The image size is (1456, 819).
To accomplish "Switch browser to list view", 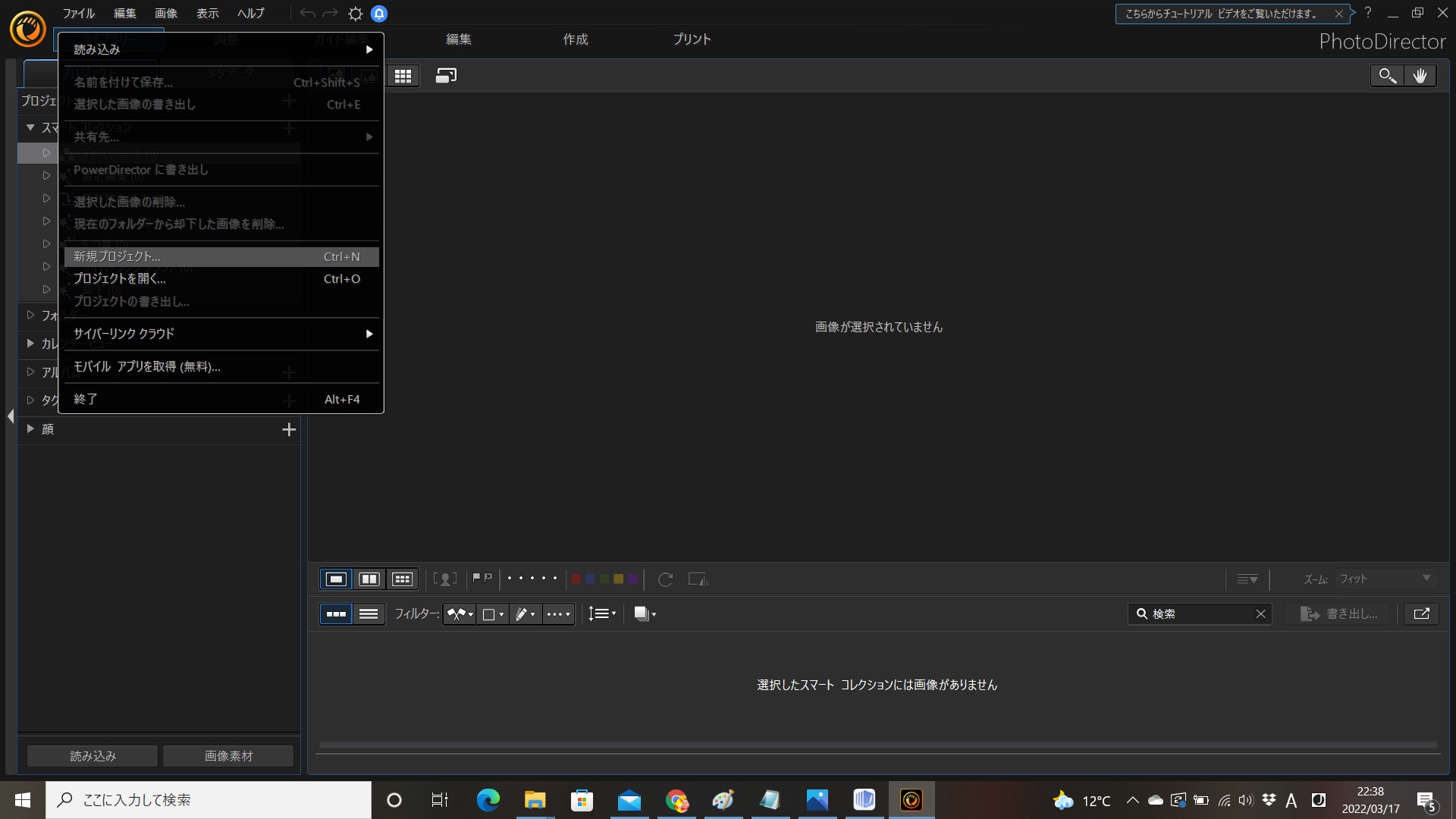I will [369, 613].
